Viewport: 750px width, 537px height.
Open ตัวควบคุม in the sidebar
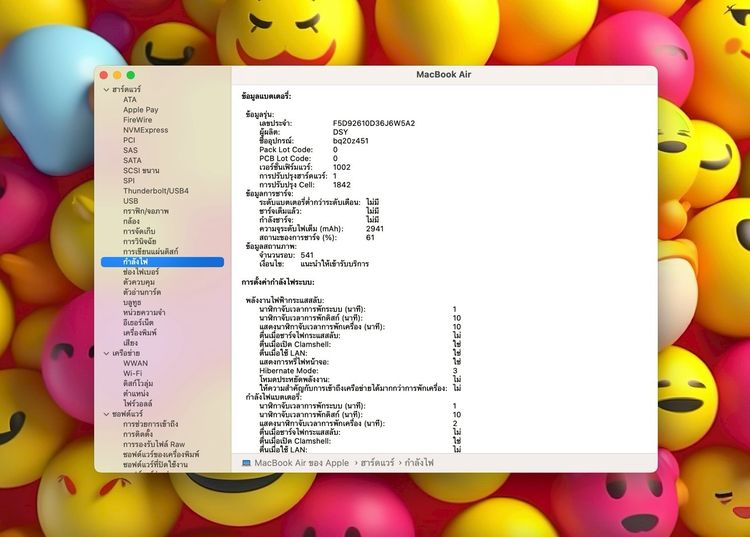click(139, 282)
